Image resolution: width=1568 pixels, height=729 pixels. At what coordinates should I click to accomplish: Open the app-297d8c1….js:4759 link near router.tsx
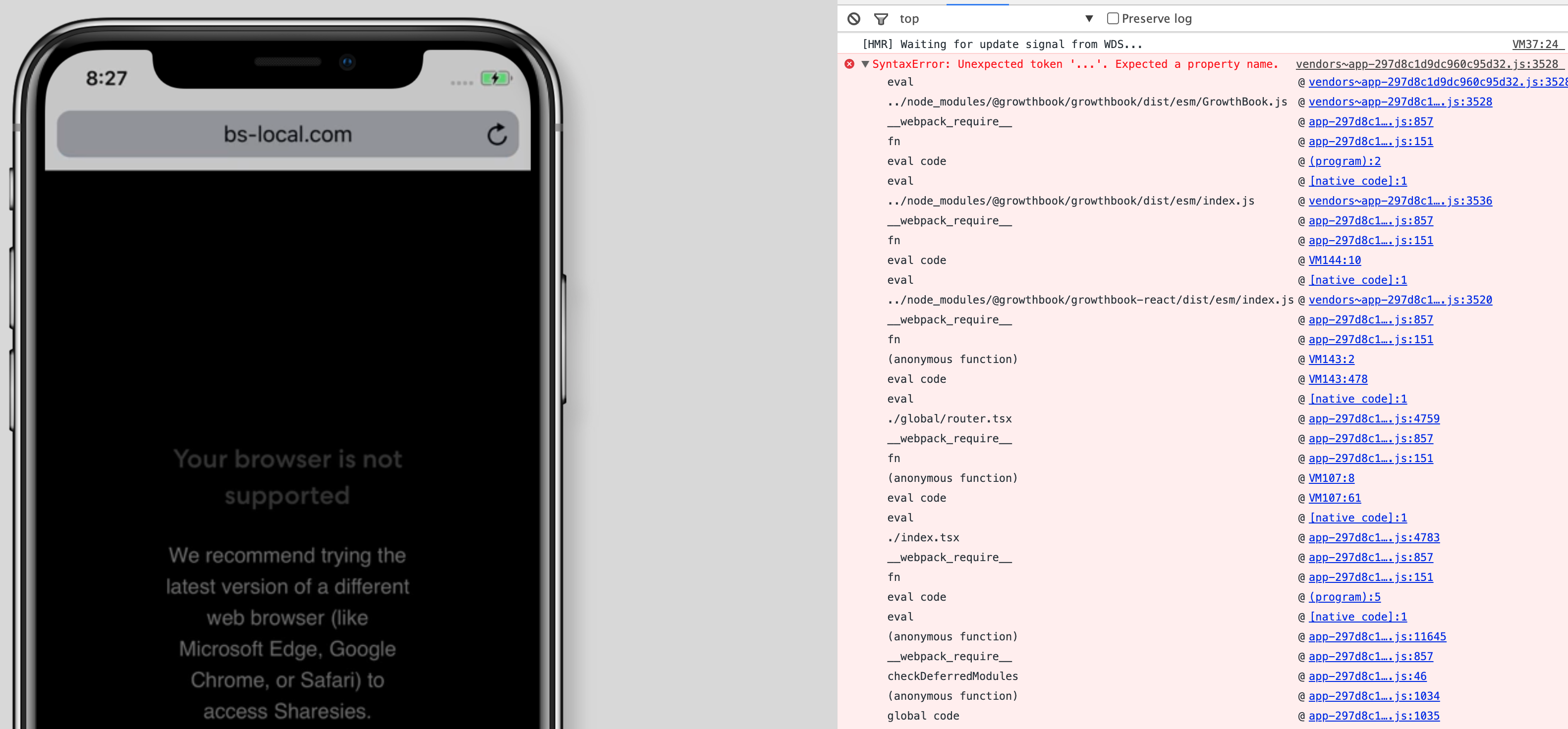pyautogui.click(x=1374, y=418)
